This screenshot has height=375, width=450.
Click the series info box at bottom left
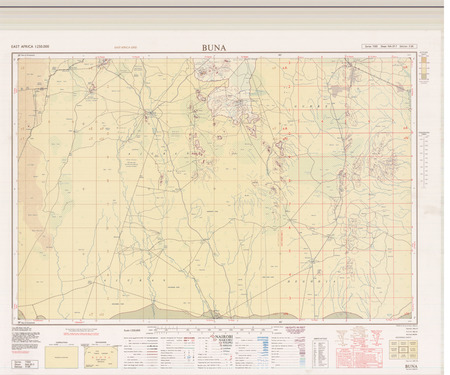click(25, 364)
